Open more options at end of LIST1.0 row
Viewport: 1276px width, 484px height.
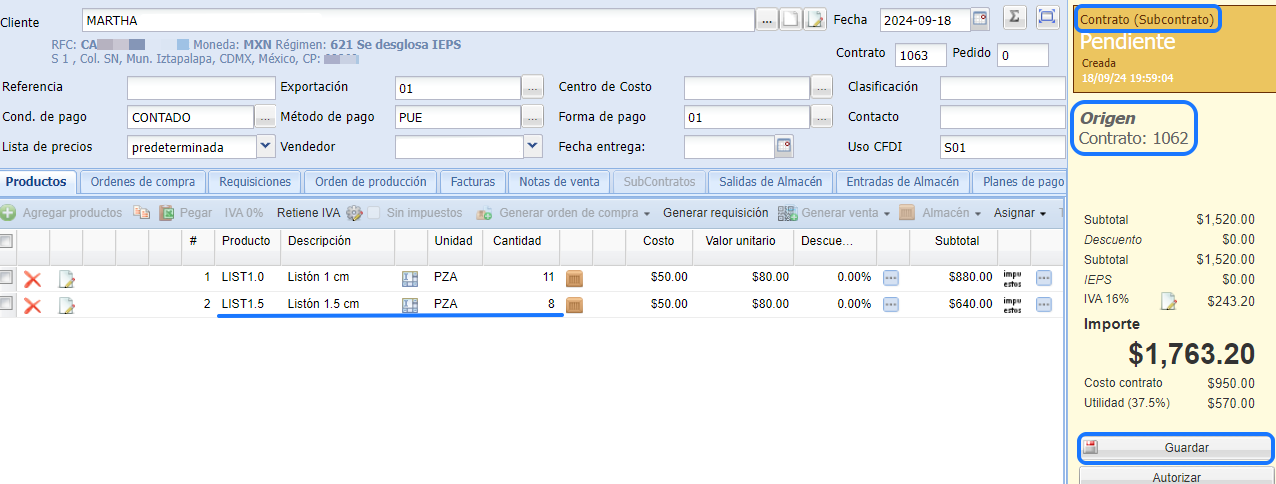click(1044, 277)
